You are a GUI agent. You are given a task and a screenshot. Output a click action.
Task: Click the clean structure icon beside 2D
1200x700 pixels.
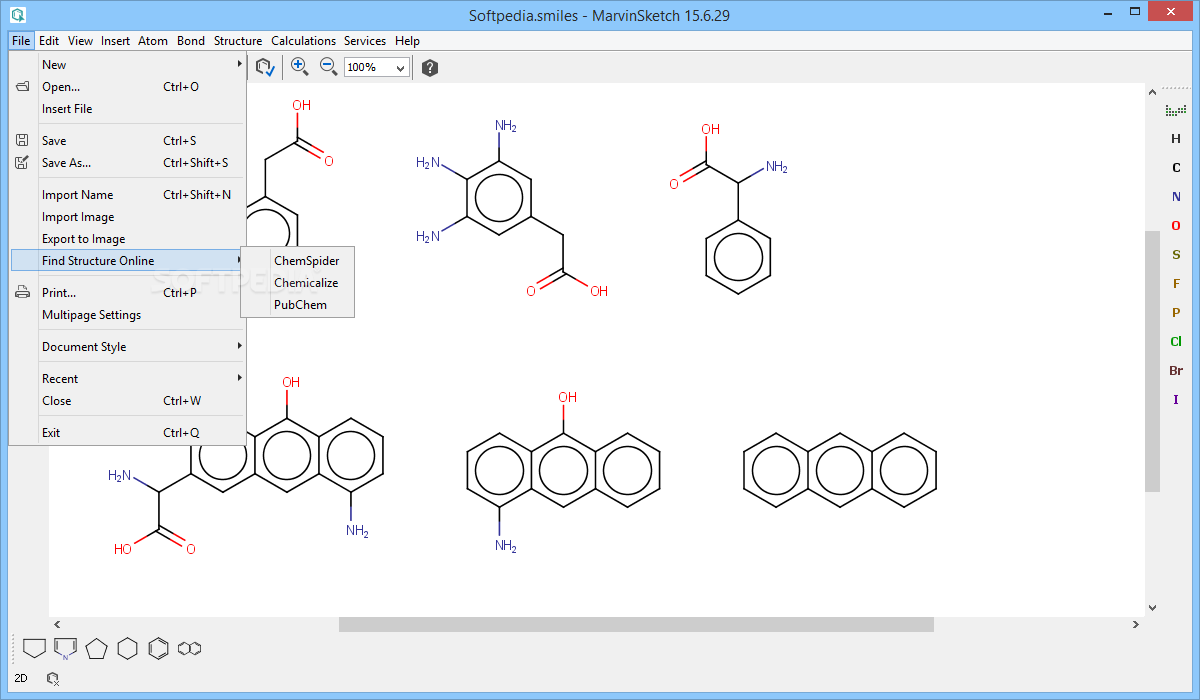click(53, 678)
